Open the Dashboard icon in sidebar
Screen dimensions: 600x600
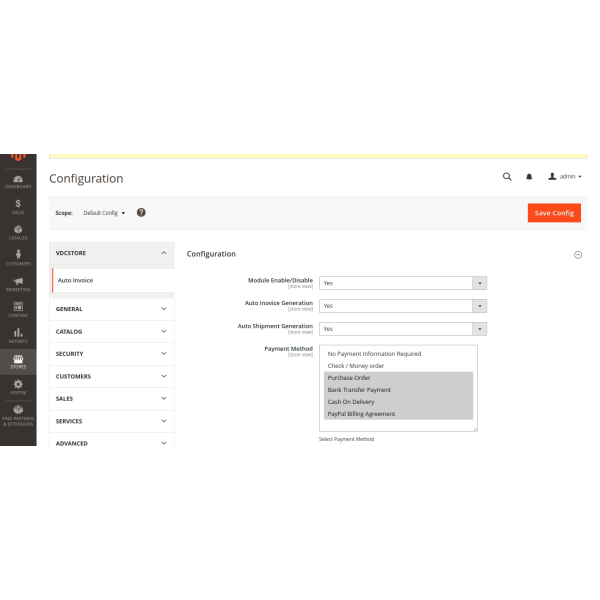(x=18, y=180)
